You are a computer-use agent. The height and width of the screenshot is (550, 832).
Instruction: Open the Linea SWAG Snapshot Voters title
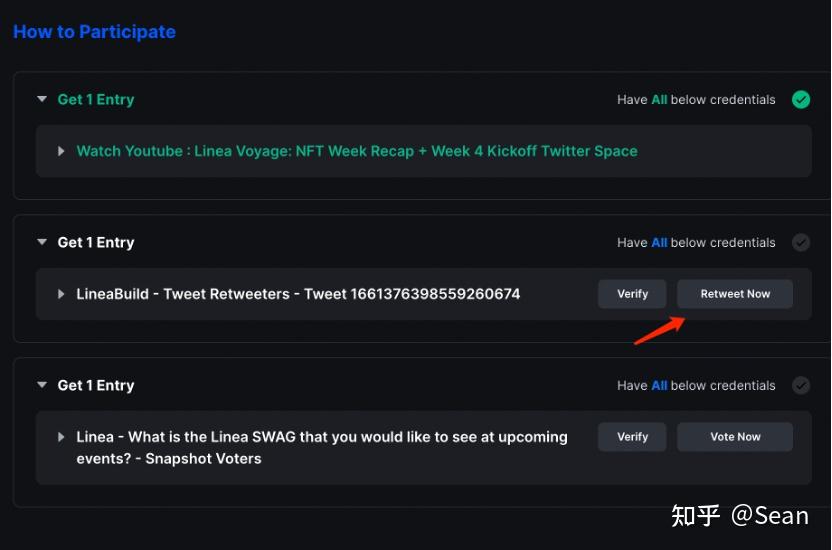(x=322, y=448)
